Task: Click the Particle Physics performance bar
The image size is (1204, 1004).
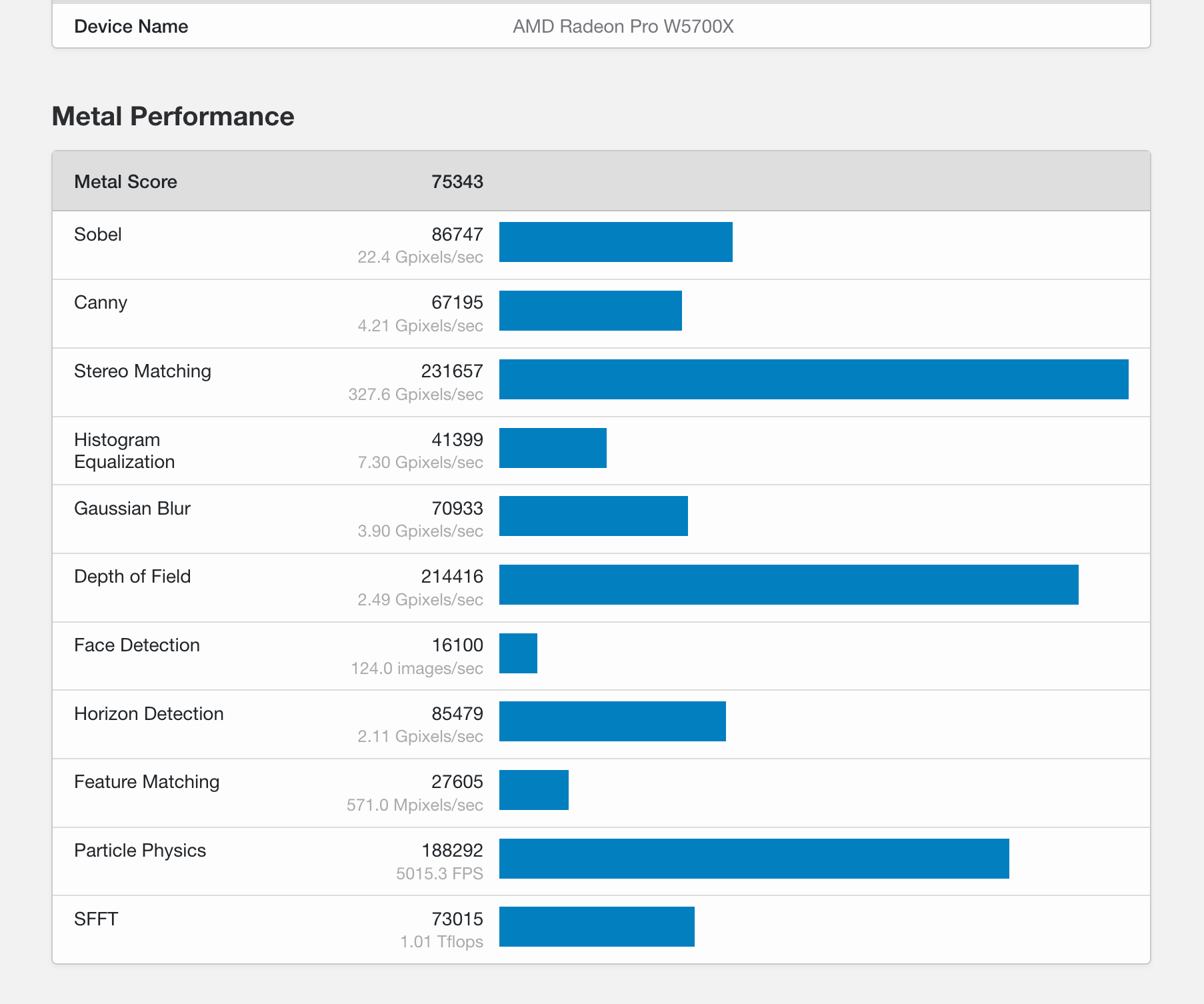Action: point(754,859)
